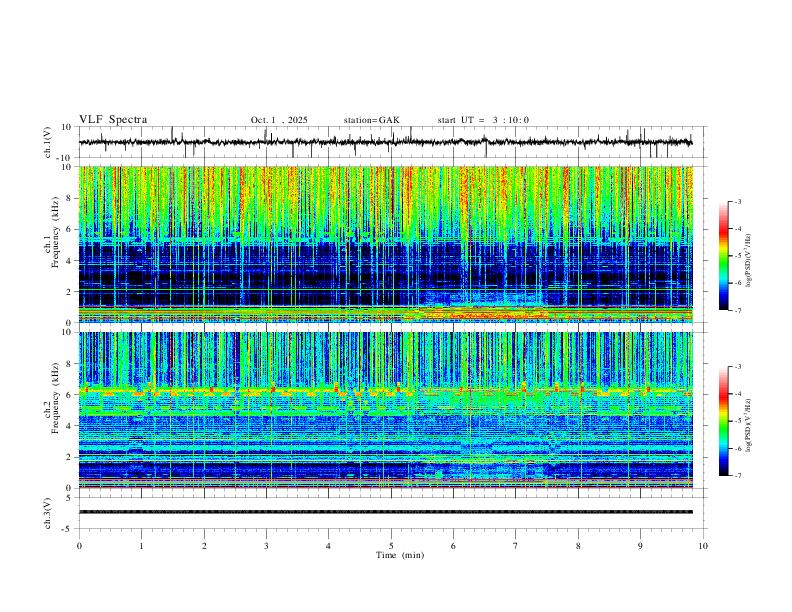Click the ch.2 PSD color bar
This screenshot has width=792, height=612.
[x=723, y=421]
